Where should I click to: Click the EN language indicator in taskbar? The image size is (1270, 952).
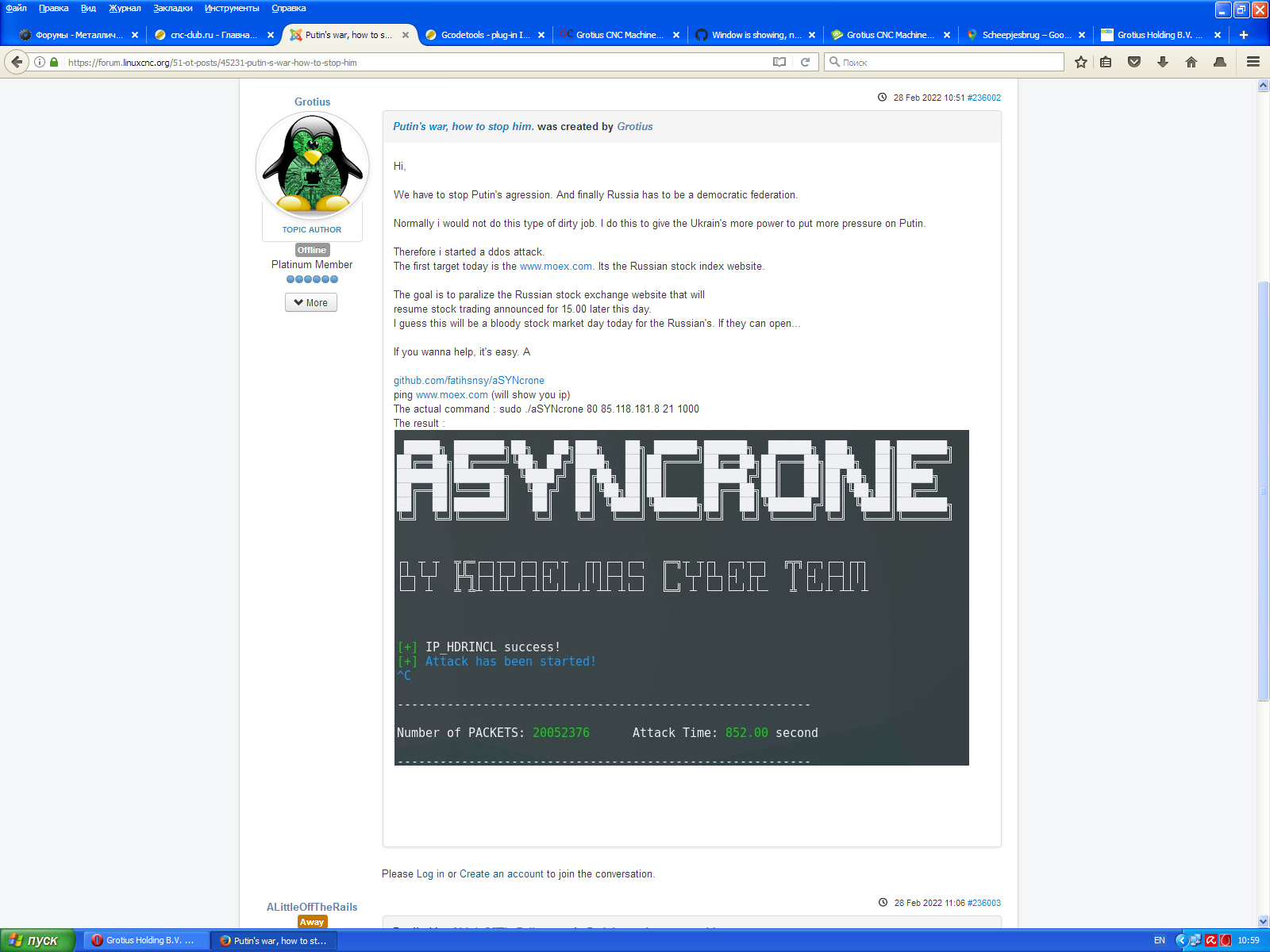click(x=1159, y=940)
